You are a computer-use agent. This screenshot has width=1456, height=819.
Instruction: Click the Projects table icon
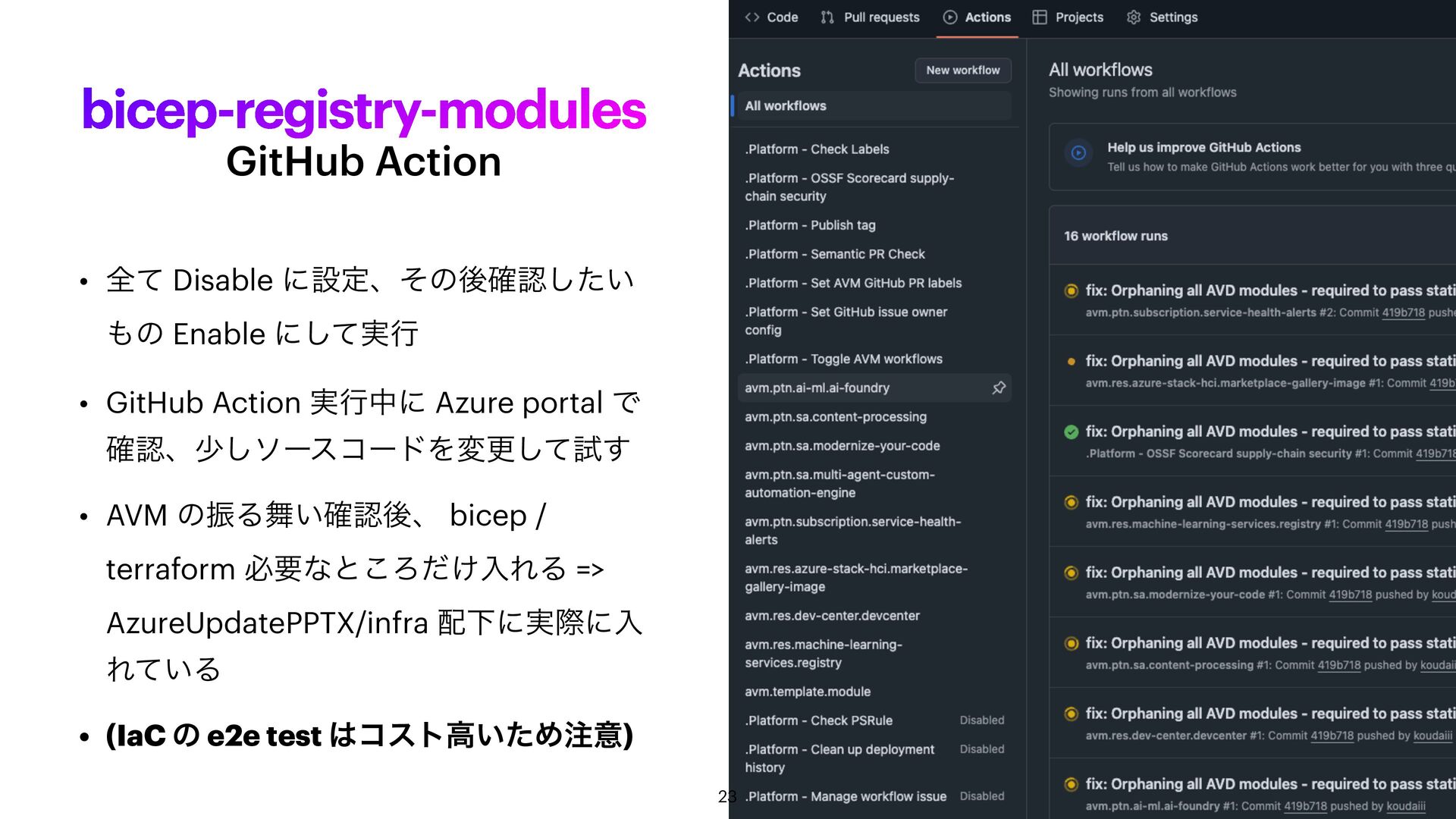(x=1040, y=17)
